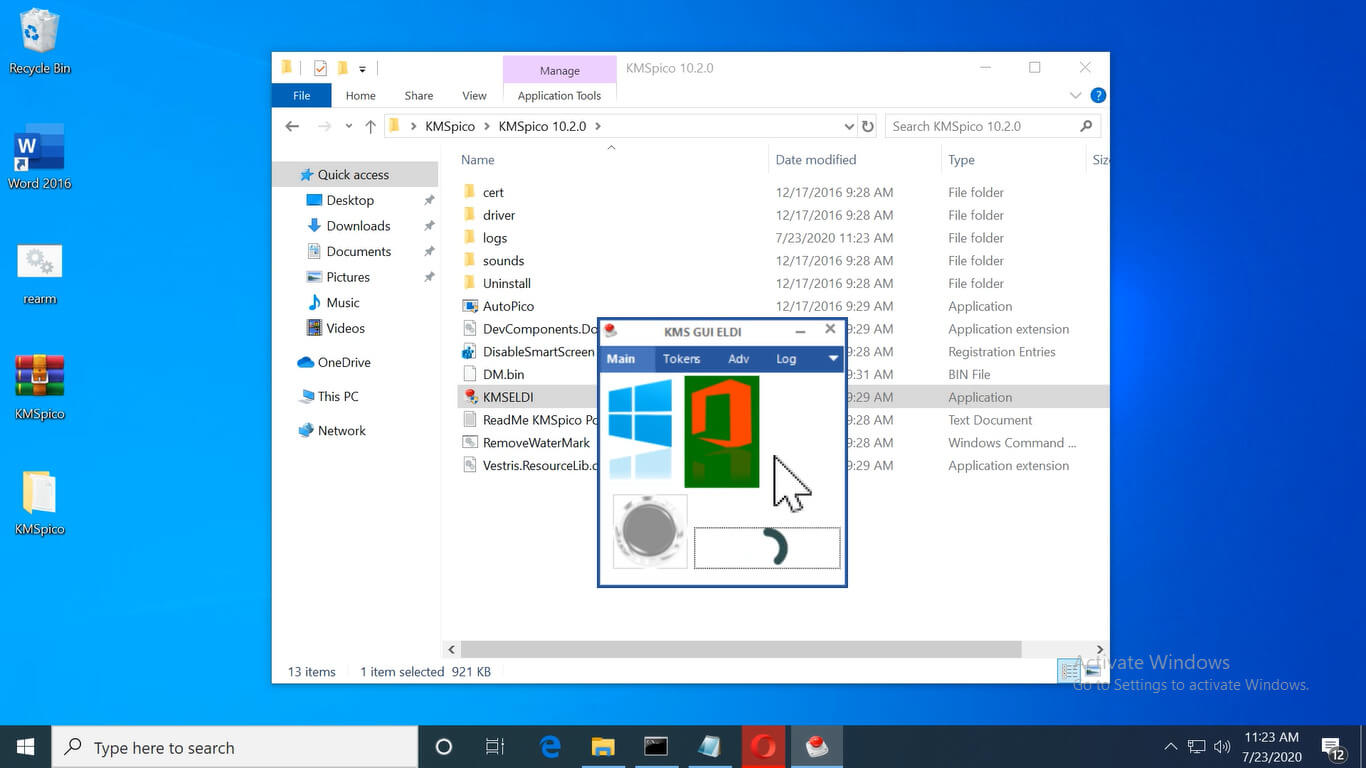Click the Windows logo in KMS GUI ELDI
1366x768 pixels.
640,429
